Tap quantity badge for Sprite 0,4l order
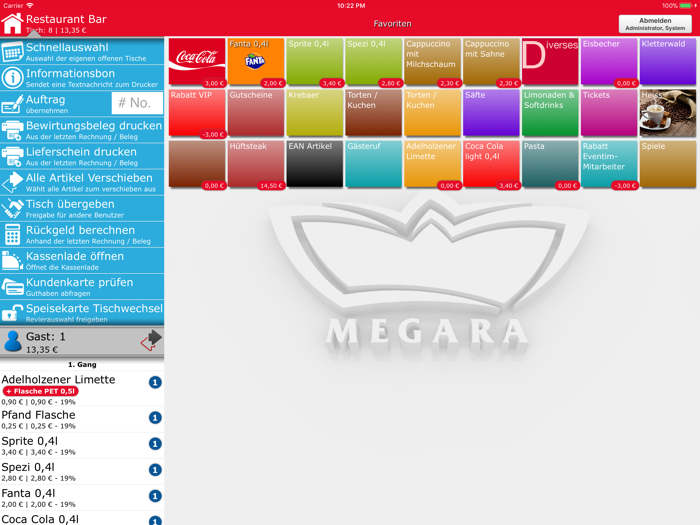This screenshot has height=525, width=700. [x=155, y=444]
